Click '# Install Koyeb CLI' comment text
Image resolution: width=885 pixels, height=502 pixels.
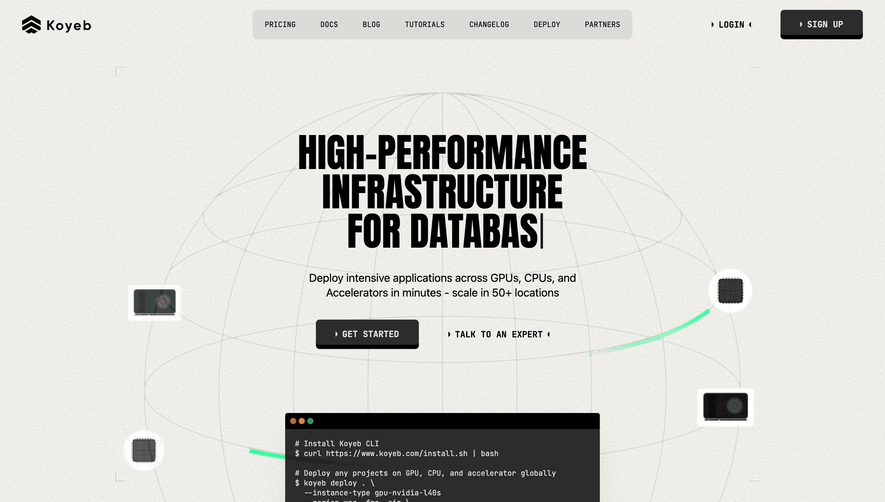point(336,443)
